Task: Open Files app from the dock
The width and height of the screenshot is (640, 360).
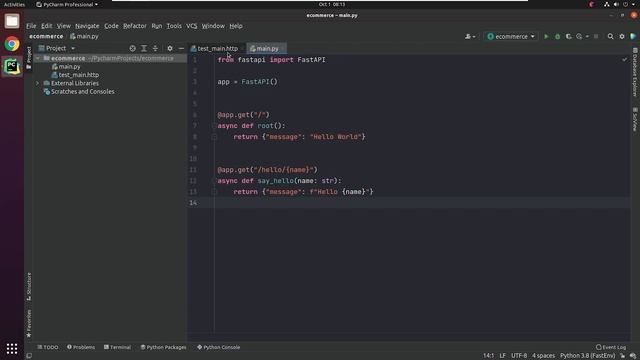Action: coord(12,21)
